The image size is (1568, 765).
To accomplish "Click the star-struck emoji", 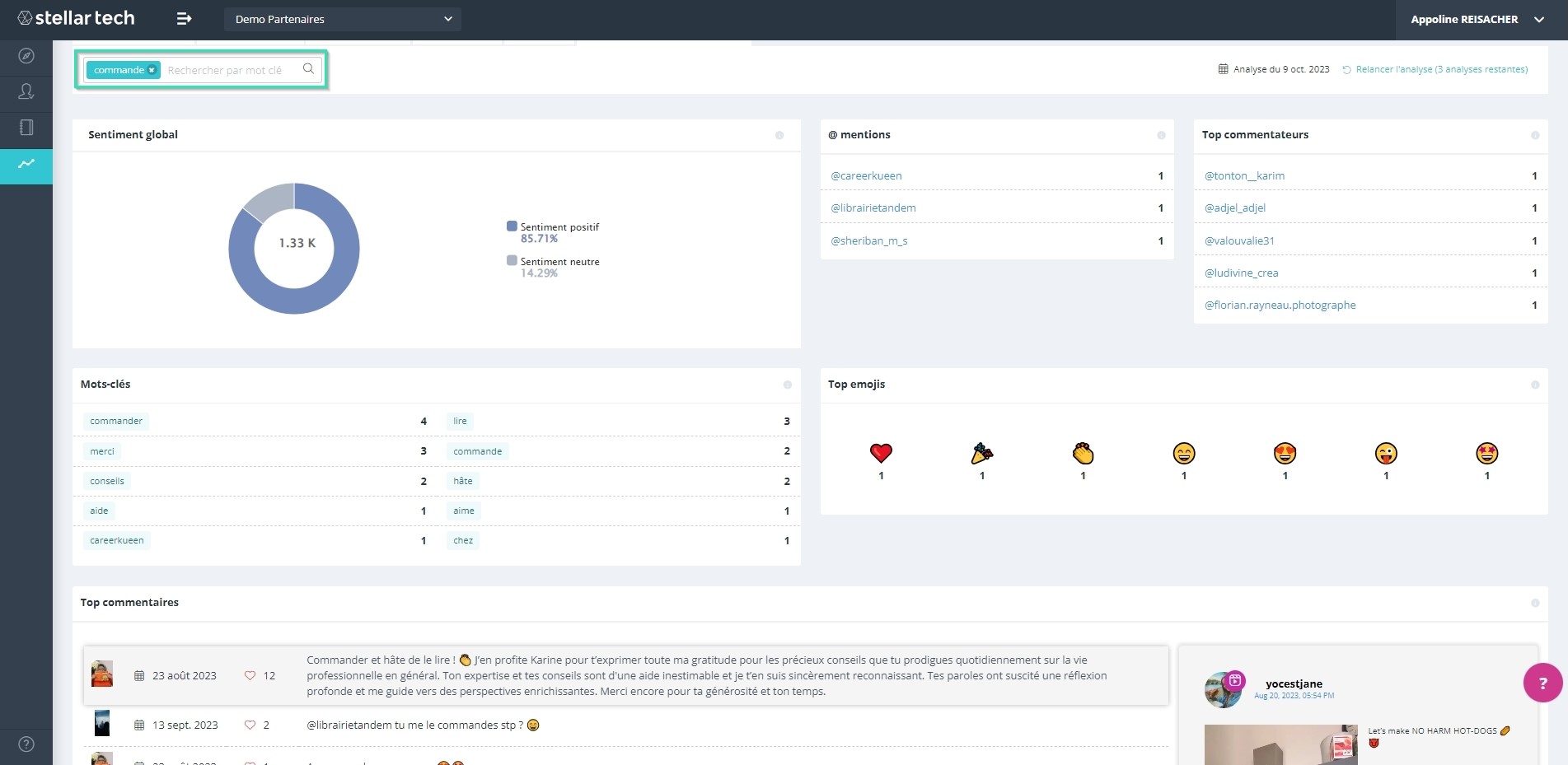I will (x=1486, y=453).
